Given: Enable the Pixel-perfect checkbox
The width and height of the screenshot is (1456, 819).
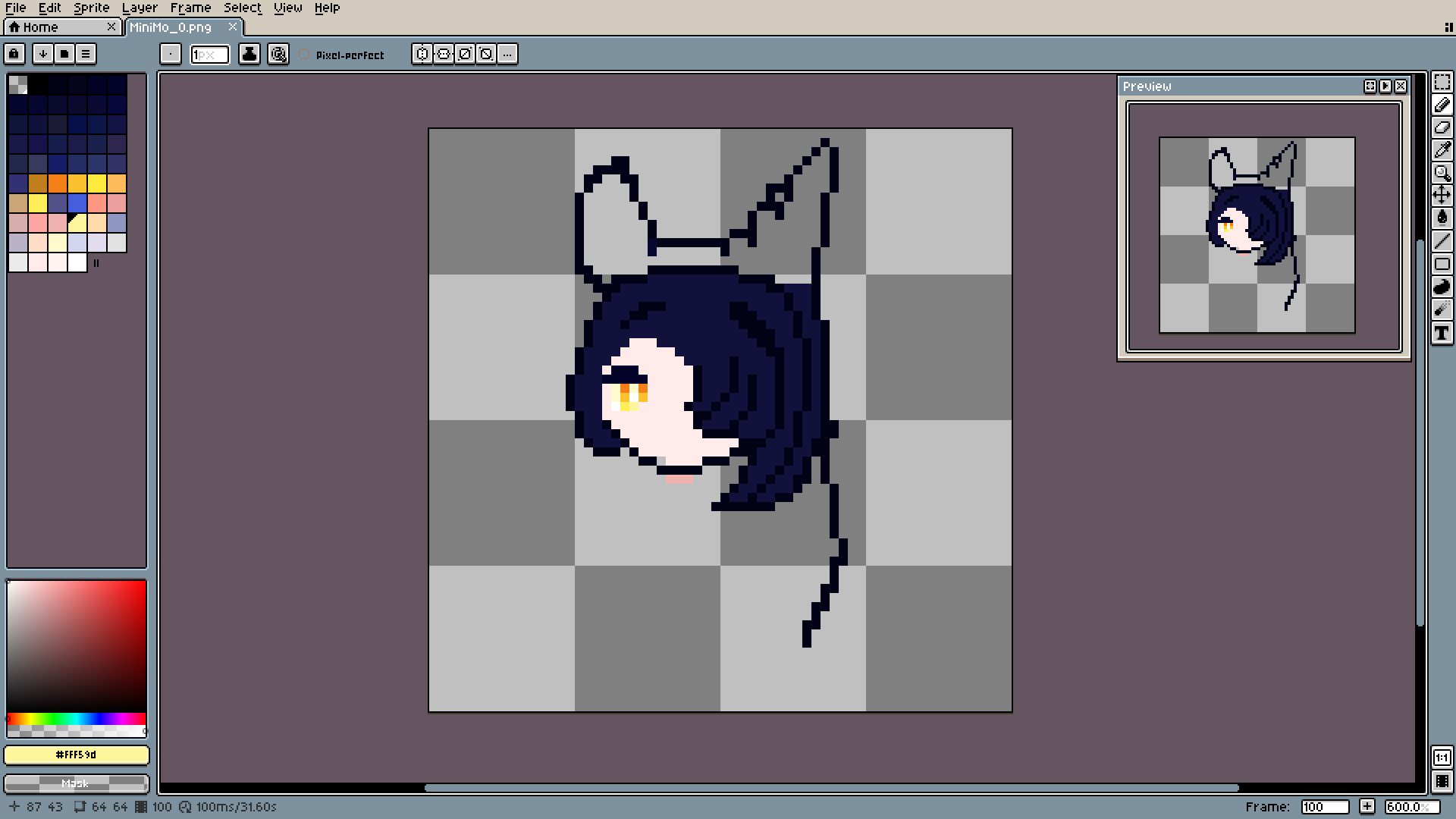Looking at the screenshot, I should (304, 55).
